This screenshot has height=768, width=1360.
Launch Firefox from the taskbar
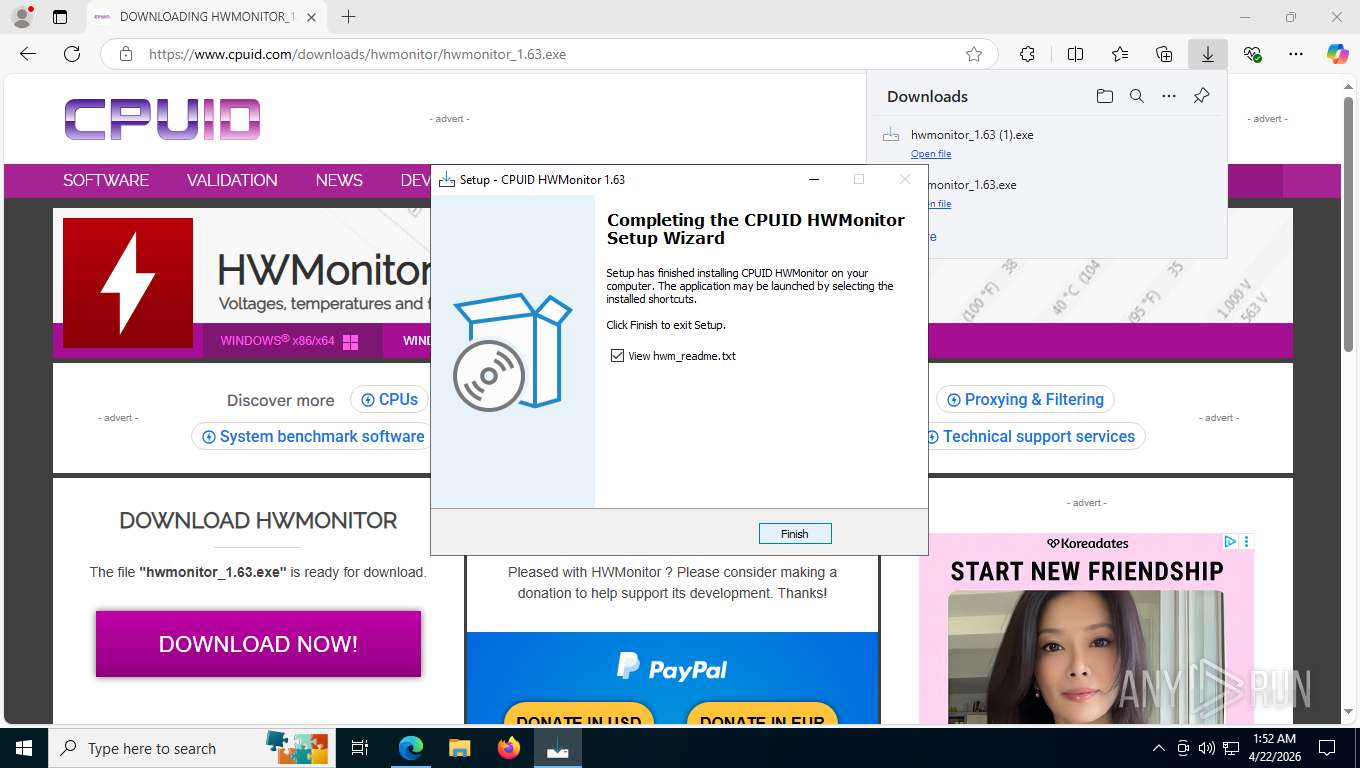pyautogui.click(x=509, y=748)
